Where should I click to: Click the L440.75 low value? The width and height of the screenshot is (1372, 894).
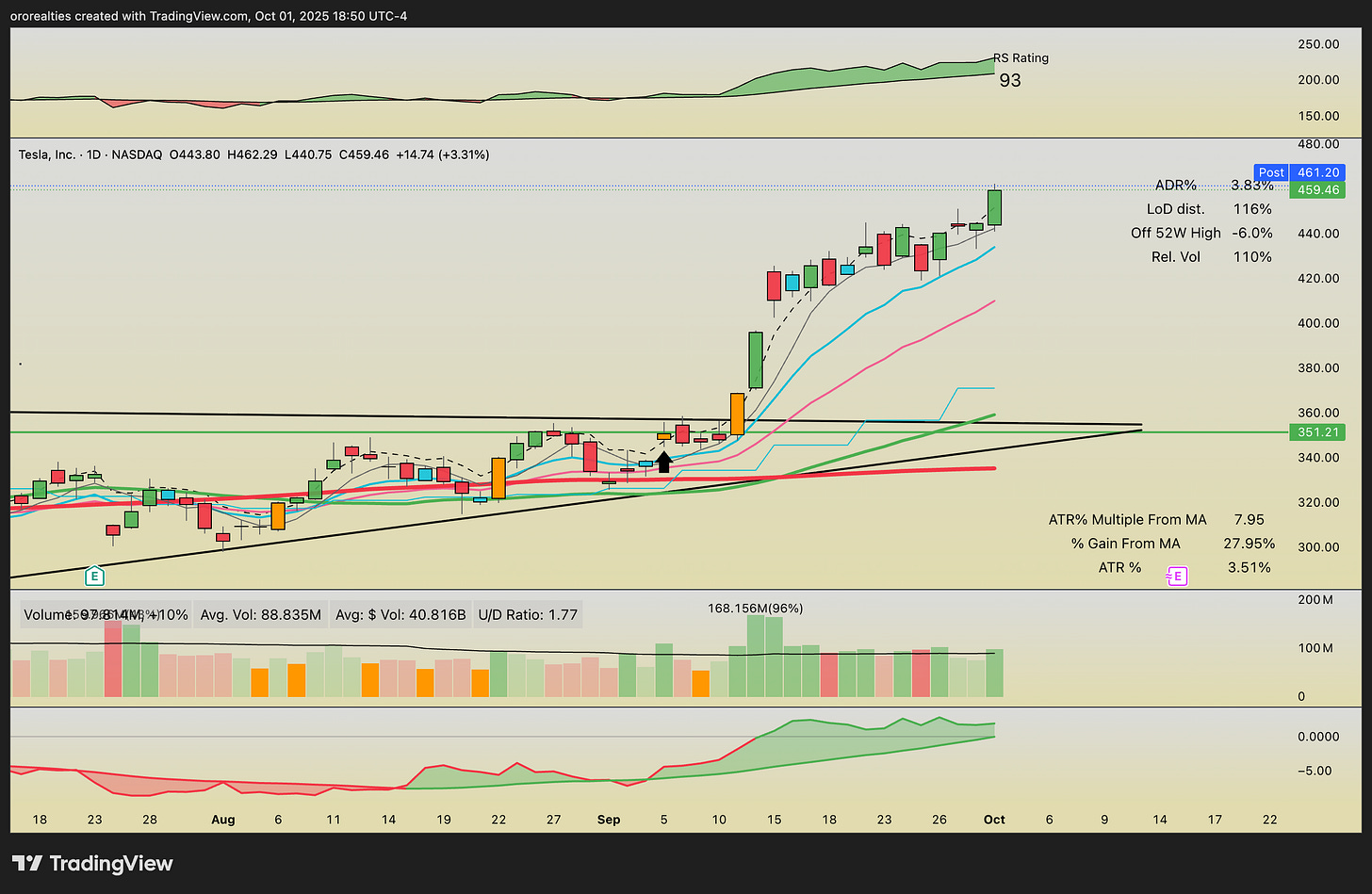308,154
